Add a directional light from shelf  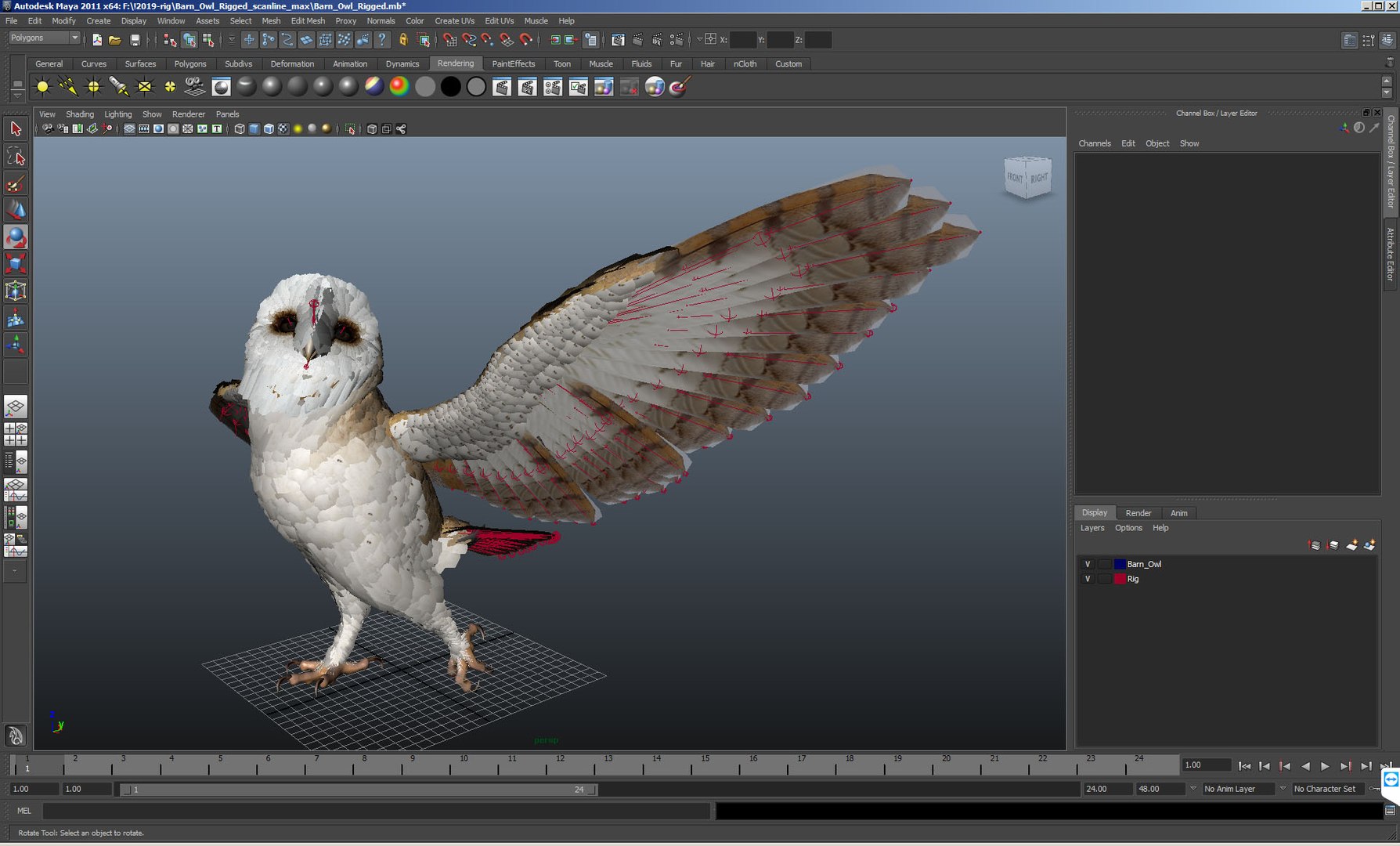coord(68,87)
